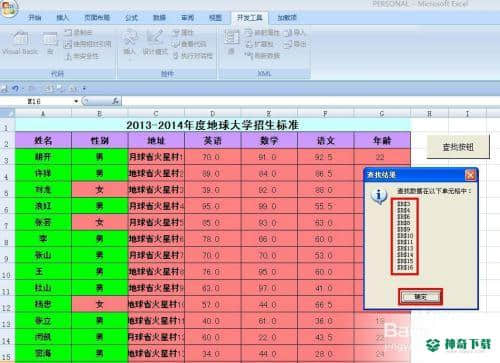Switch to the 页面布局 tab
Image resolution: width=500 pixels, height=363 pixels.
pyautogui.click(x=97, y=18)
